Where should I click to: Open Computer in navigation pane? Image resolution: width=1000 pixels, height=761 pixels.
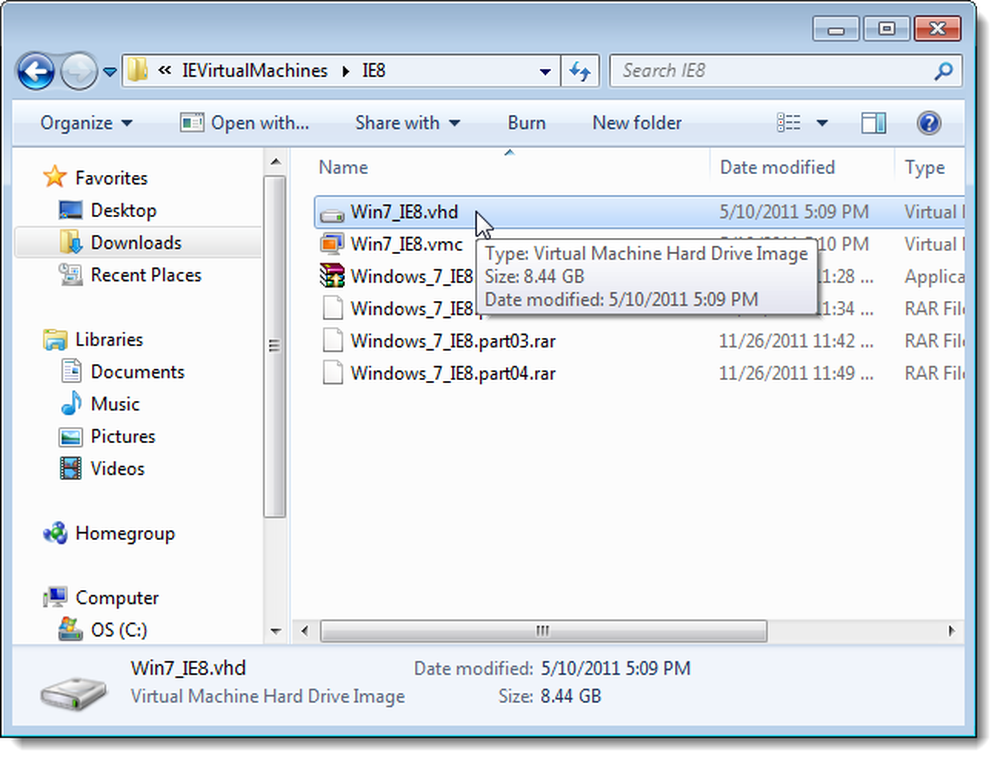pos(117,598)
